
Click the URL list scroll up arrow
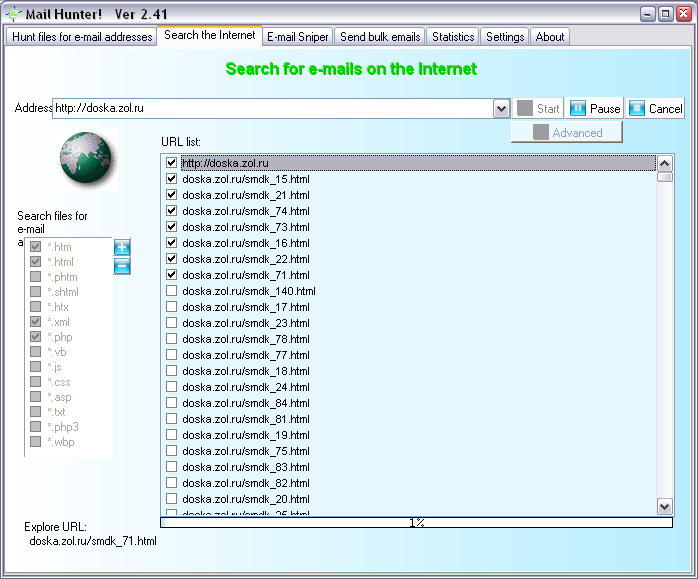pos(665,164)
